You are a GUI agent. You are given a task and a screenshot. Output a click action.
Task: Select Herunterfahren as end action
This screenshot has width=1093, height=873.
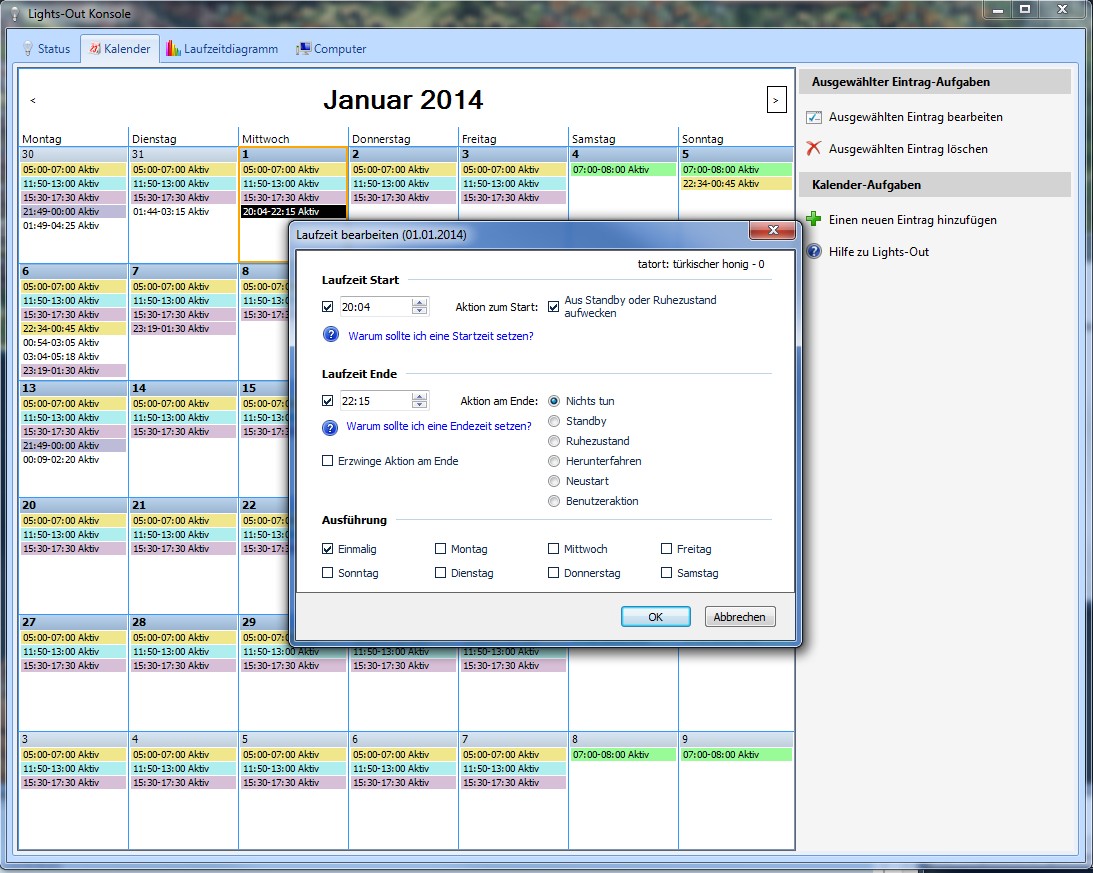tap(554, 461)
